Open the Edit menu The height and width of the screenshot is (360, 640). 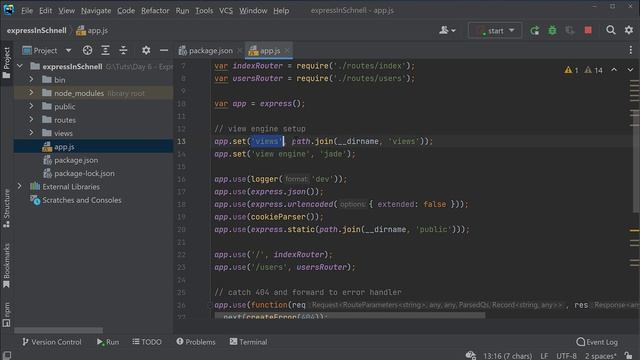[x=45, y=11]
